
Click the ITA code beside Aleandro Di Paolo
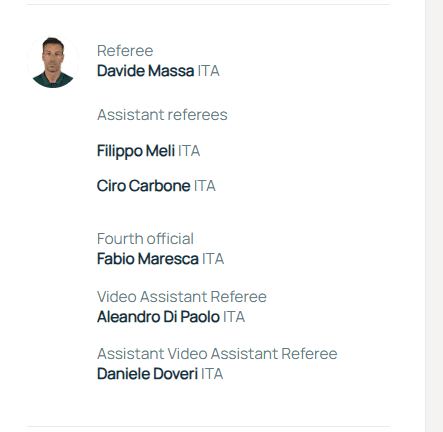pyautogui.click(x=234, y=317)
